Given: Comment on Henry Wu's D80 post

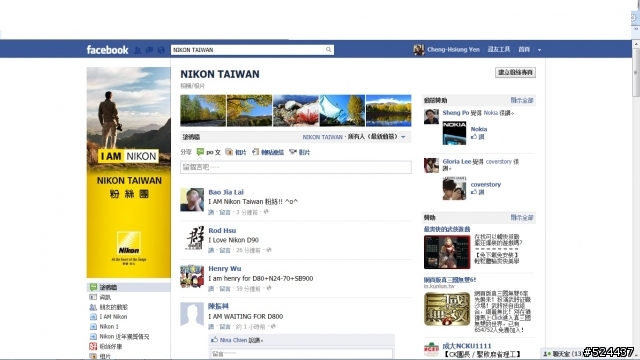Looking at the screenshot, I should pyautogui.click(x=225, y=289).
